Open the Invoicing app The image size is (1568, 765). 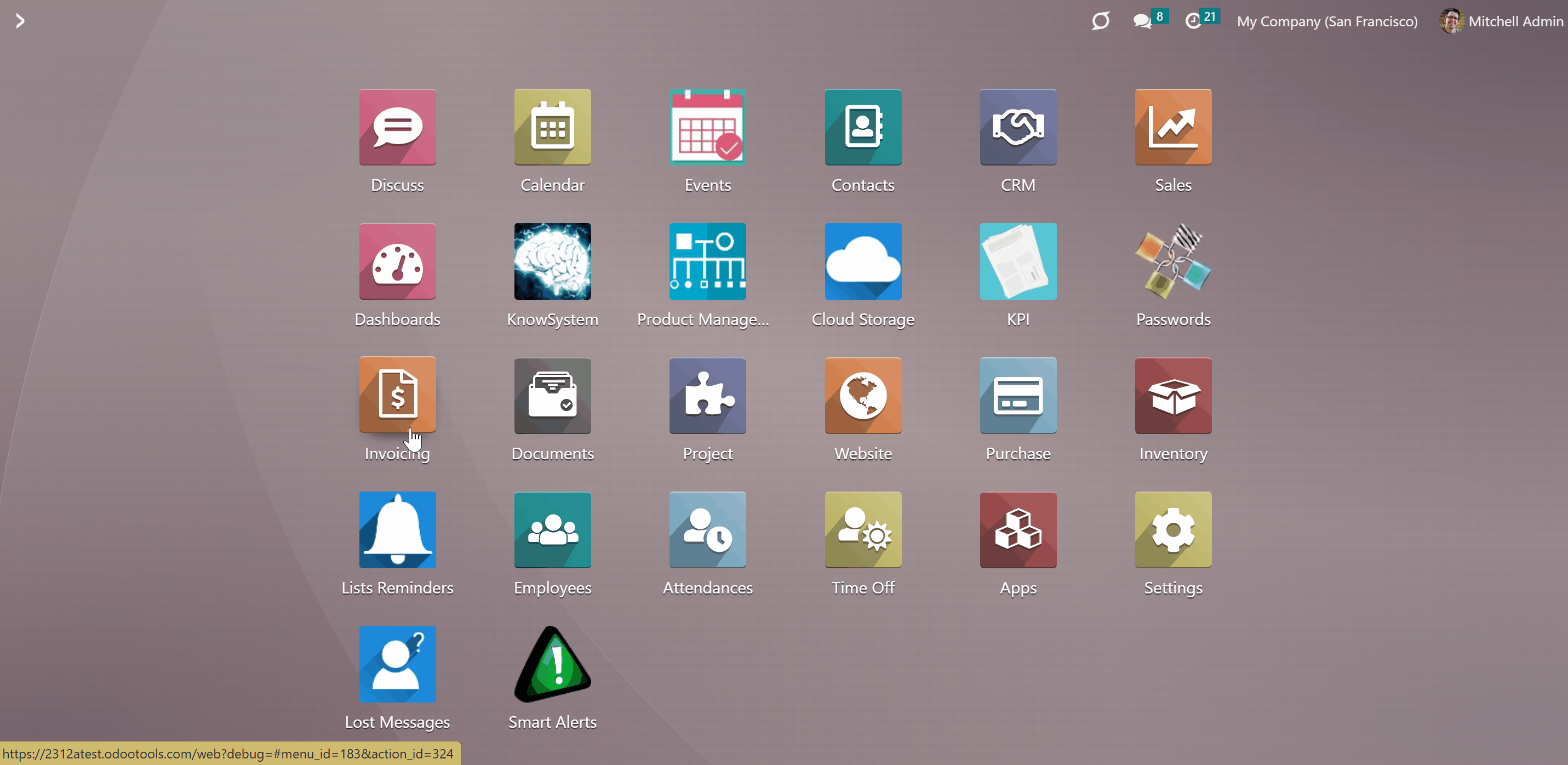(397, 395)
